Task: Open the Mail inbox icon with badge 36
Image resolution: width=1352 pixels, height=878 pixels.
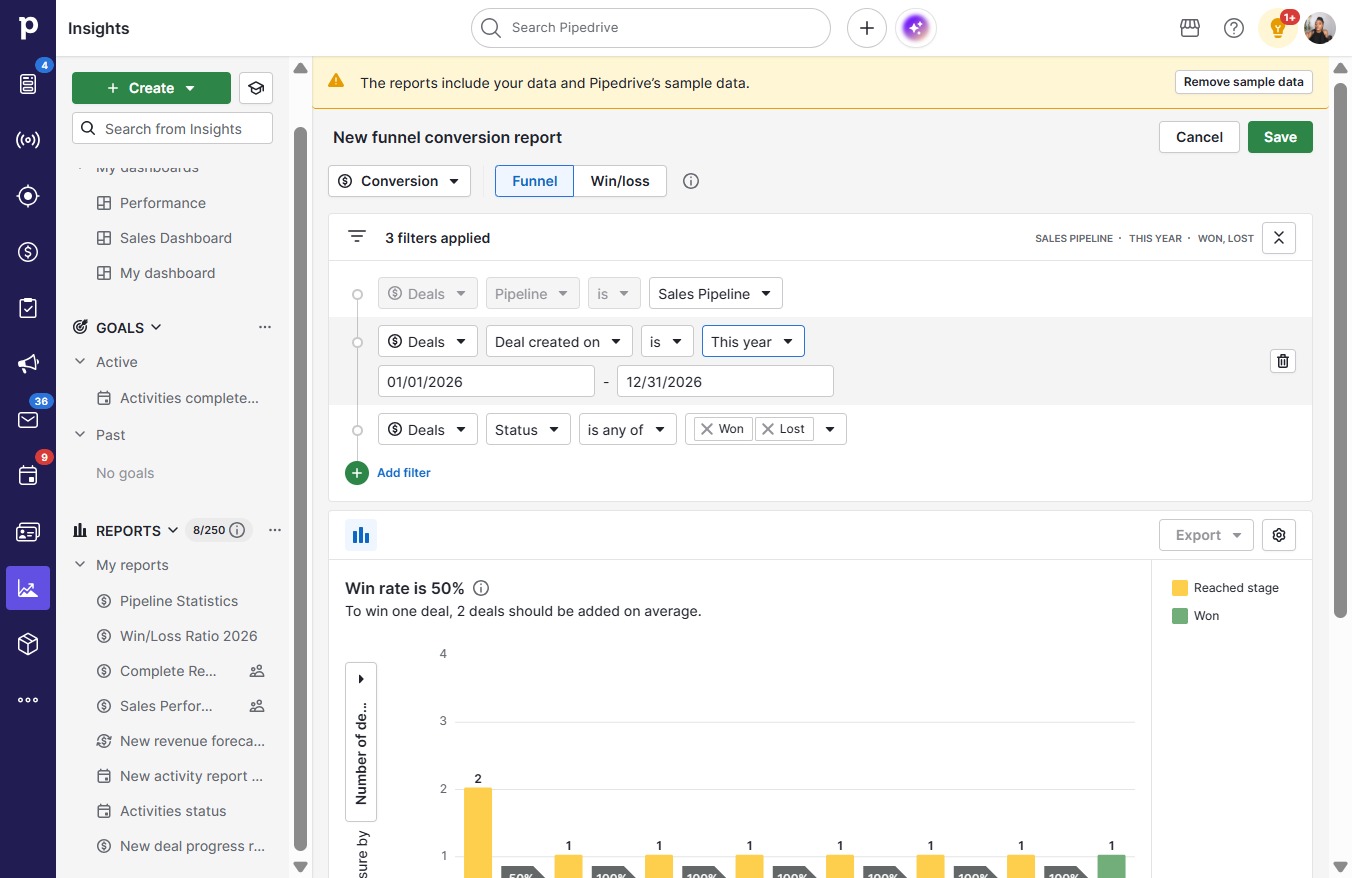Action: 28,420
